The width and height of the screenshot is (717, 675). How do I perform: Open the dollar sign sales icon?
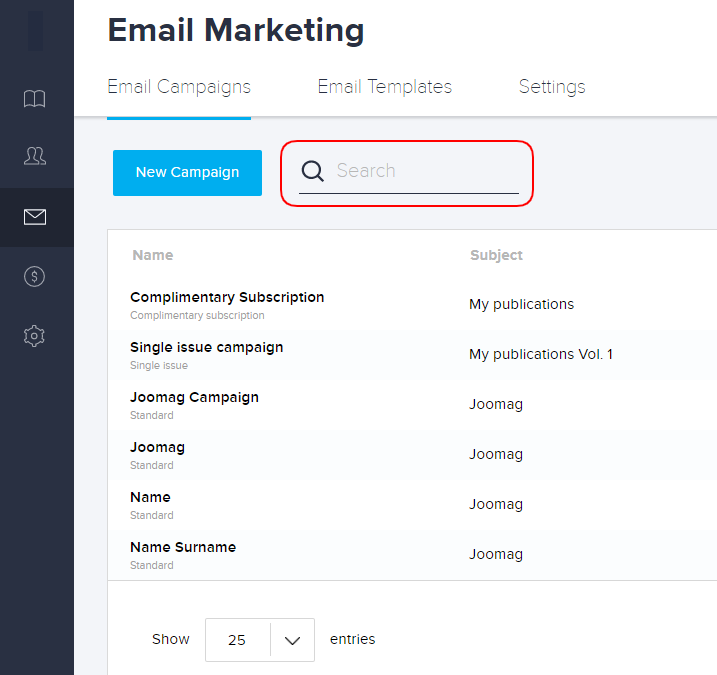35,277
